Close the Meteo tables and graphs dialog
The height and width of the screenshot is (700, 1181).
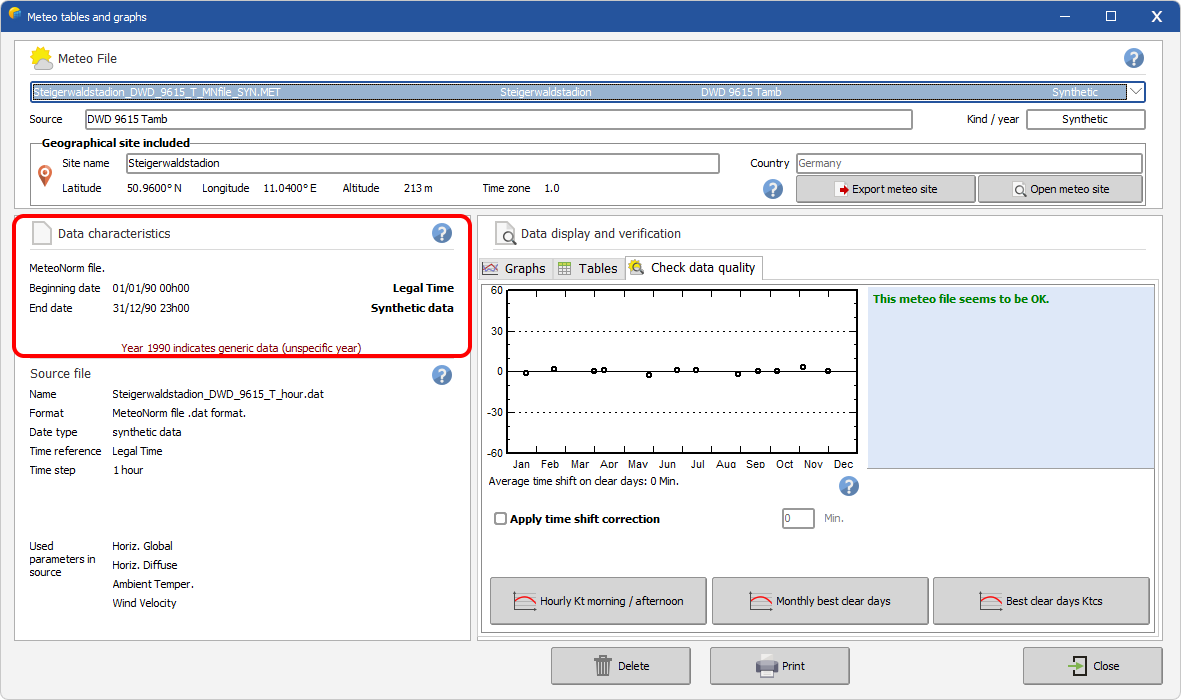(1092, 666)
